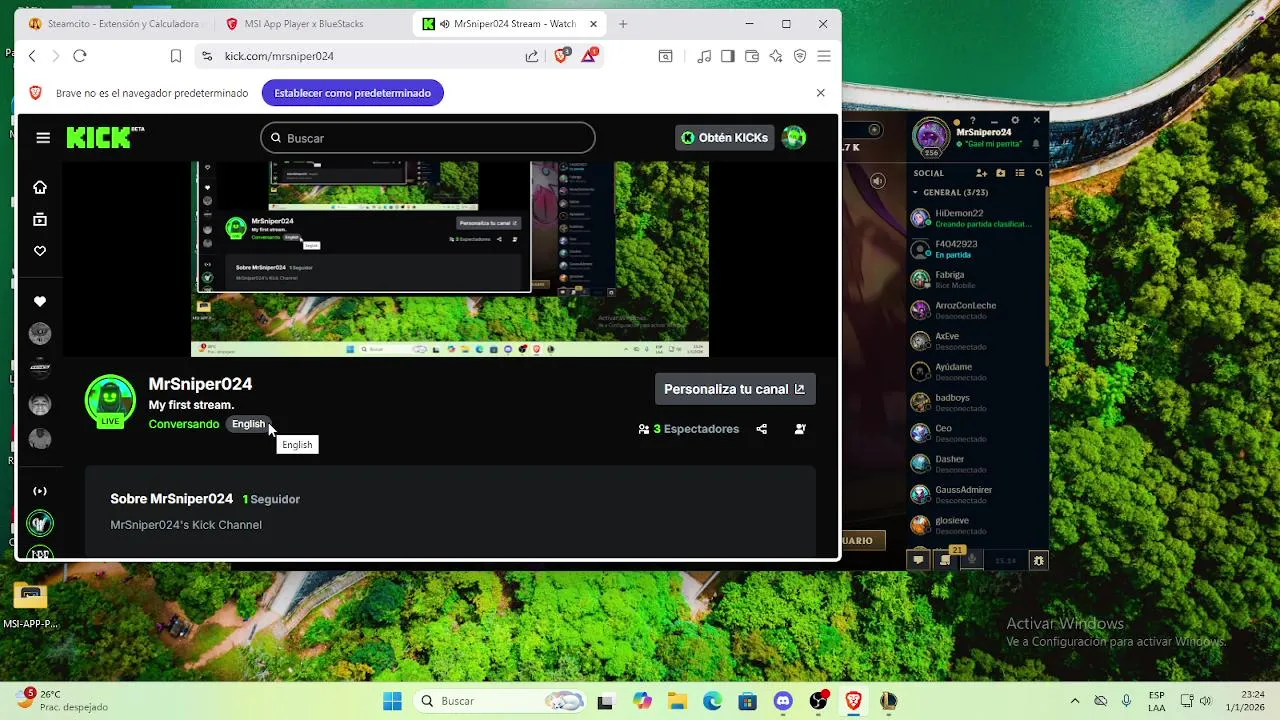Click the kick.com address bar URL
This screenshot has width=1280, height=720.
pyautogui.click(x=279, y=56)
